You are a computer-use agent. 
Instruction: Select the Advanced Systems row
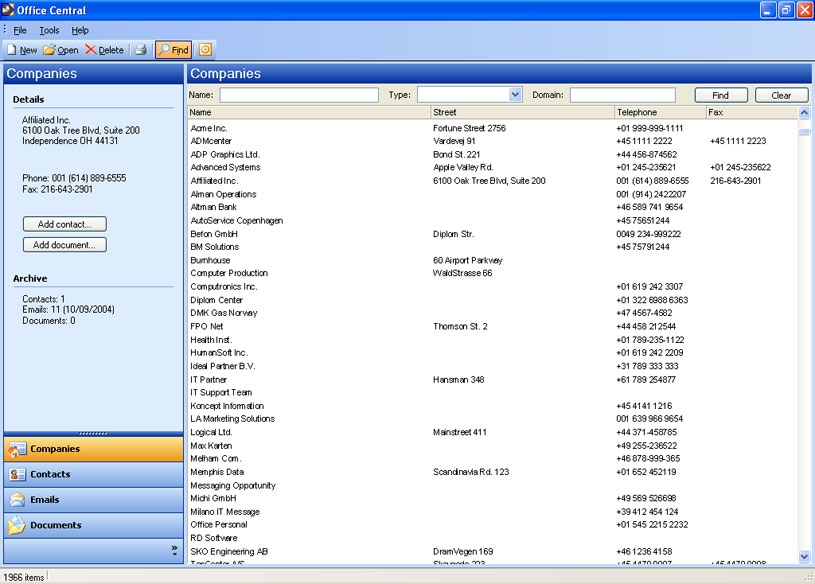(x=492, y=167)
